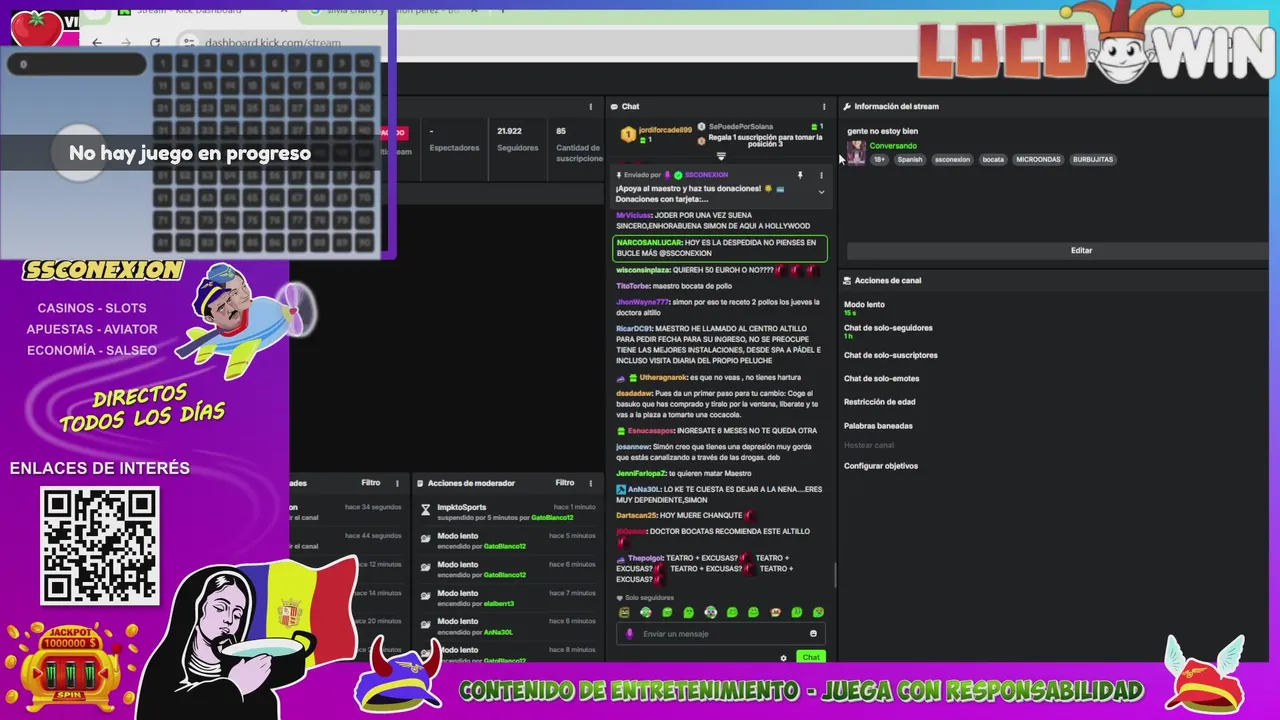Click the purple identity icon in message box
The width and height of the screenshot is (1280, 720).
click(x=629, y=633)
